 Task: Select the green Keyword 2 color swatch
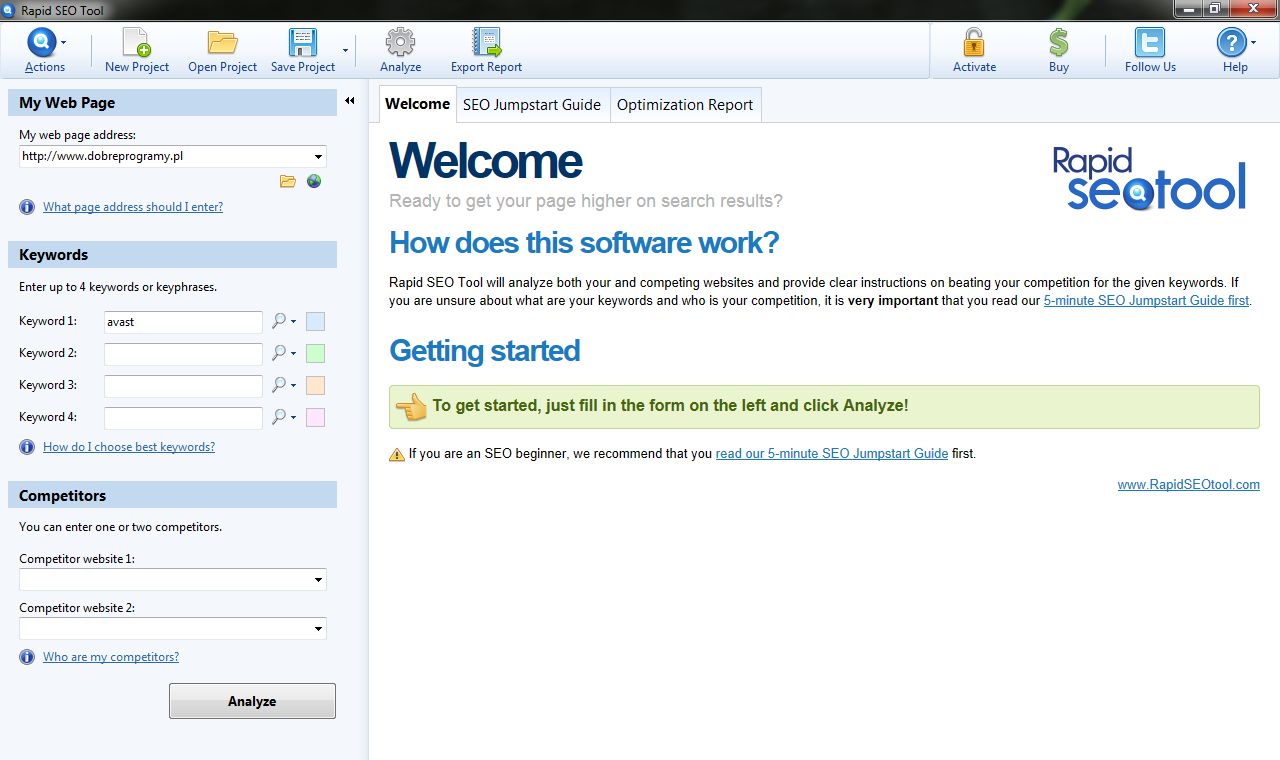click(315, 354)
